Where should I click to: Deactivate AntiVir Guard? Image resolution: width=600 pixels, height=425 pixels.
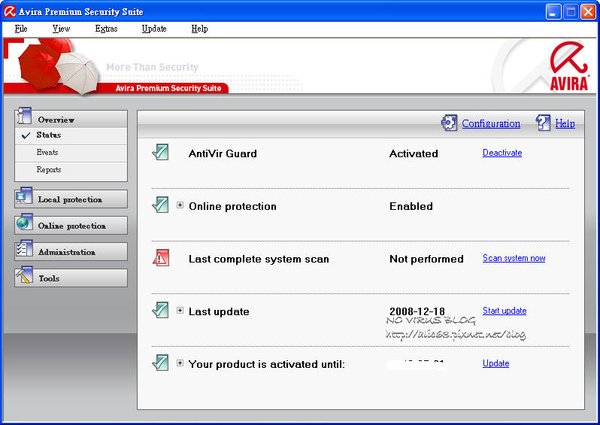[x=502, y=153]
